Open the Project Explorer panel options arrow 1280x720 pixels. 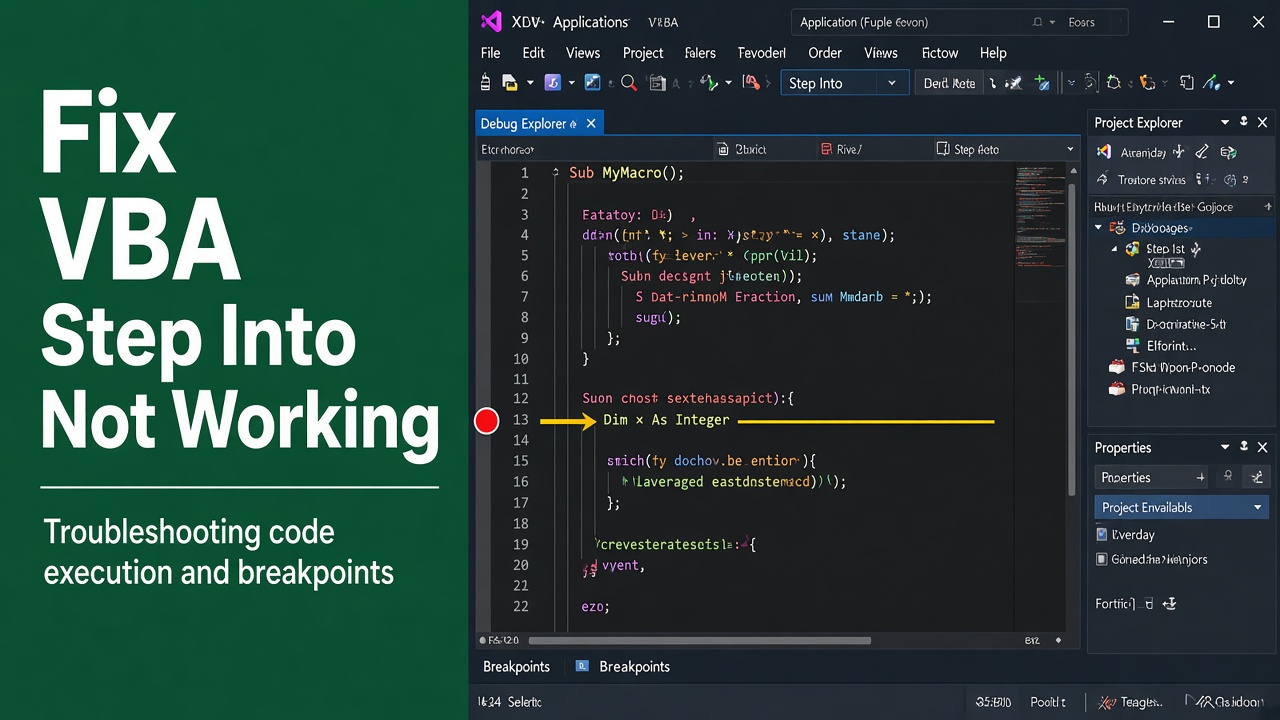click(x=1225, y=122)
